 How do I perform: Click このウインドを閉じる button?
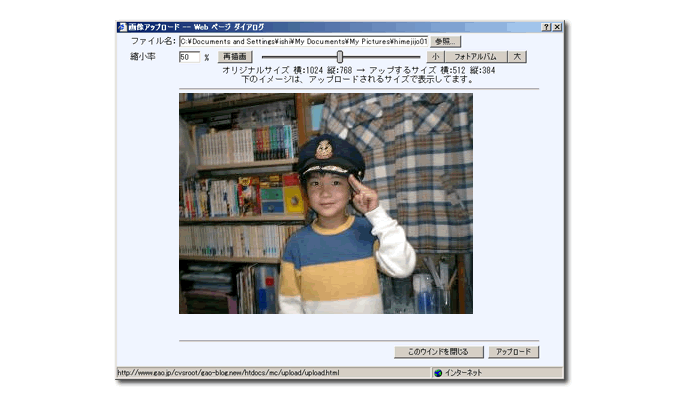[x=439, y=352]
